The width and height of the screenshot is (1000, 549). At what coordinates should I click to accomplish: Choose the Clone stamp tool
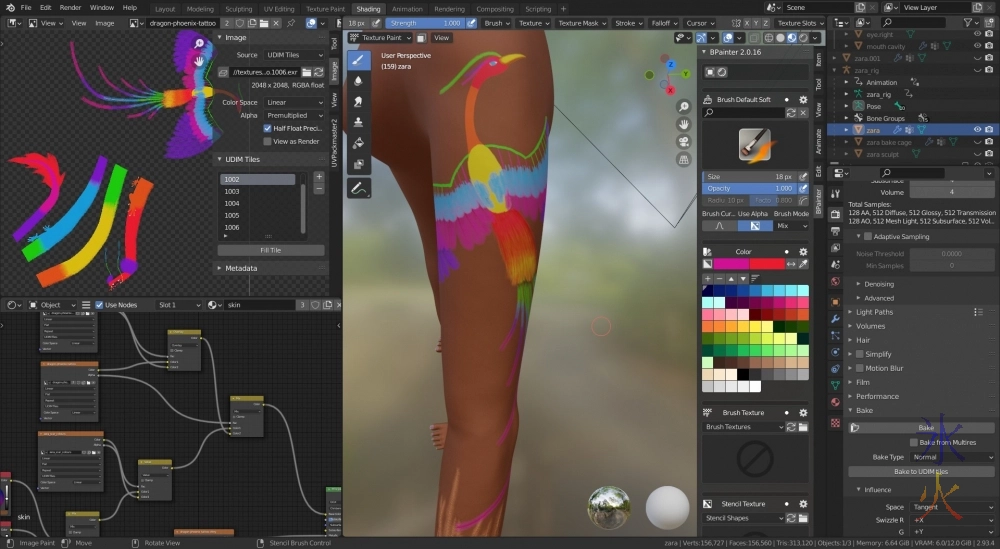pos(358,122)
